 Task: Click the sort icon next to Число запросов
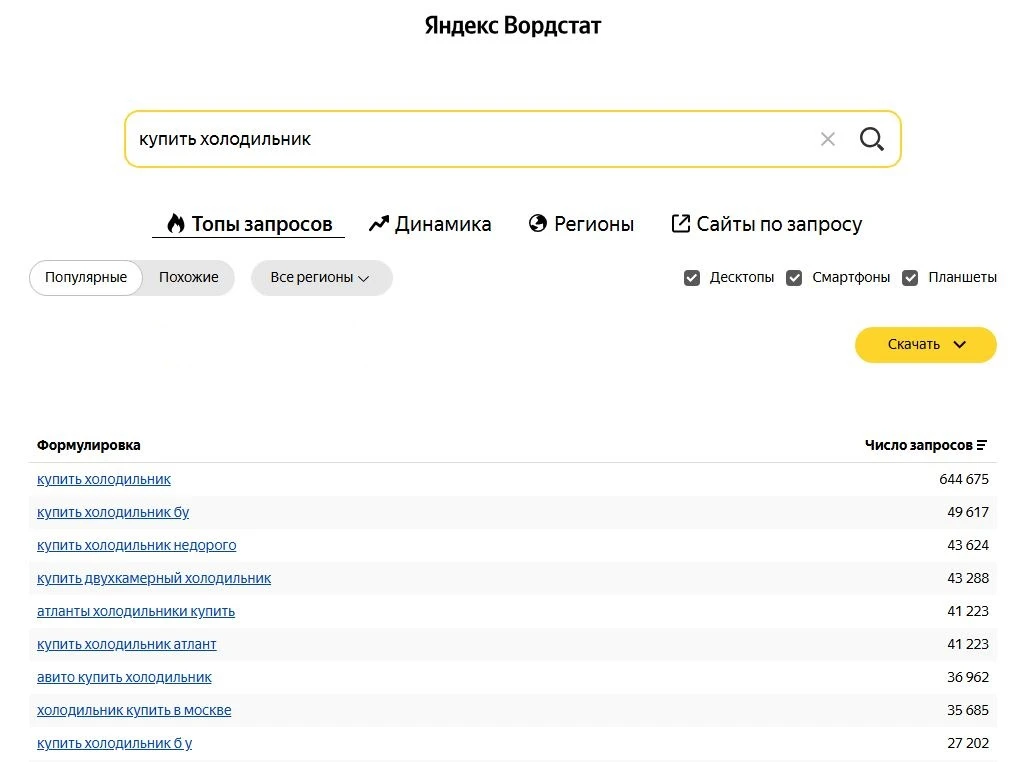[x=982, y=445]
